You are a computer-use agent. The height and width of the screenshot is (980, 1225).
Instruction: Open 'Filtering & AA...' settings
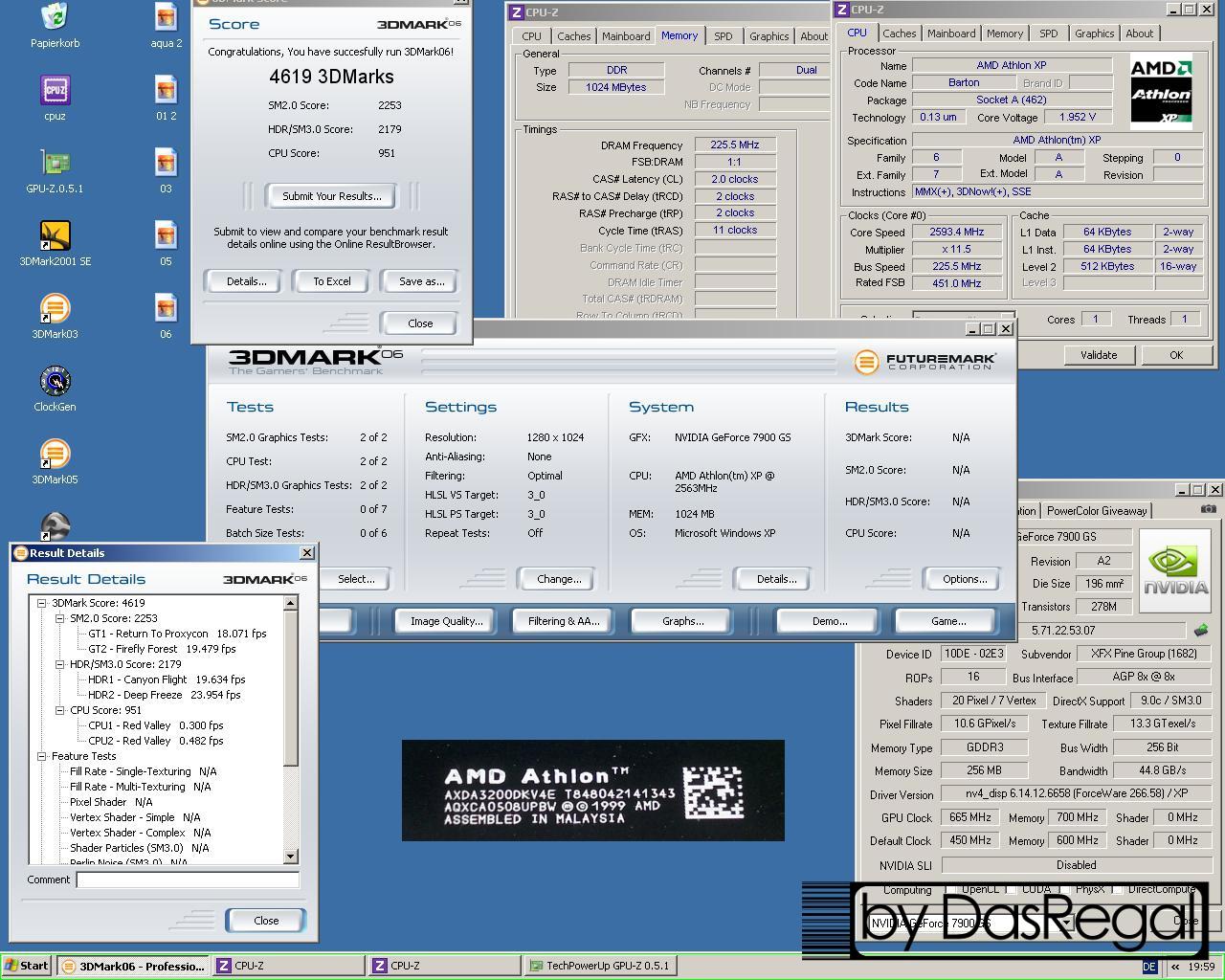coord(564,621)
